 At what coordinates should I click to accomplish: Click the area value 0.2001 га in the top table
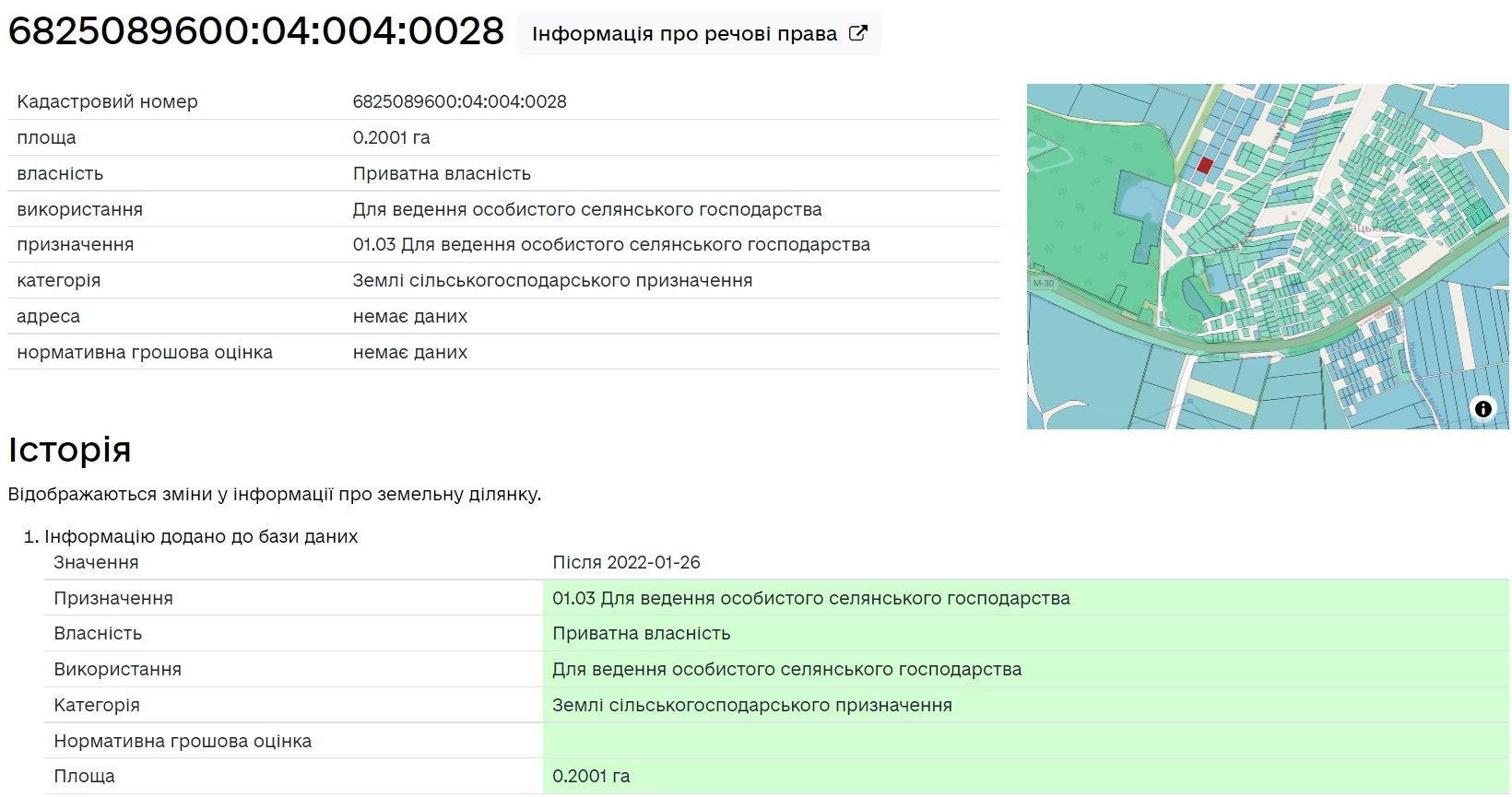tap(391, 137)
